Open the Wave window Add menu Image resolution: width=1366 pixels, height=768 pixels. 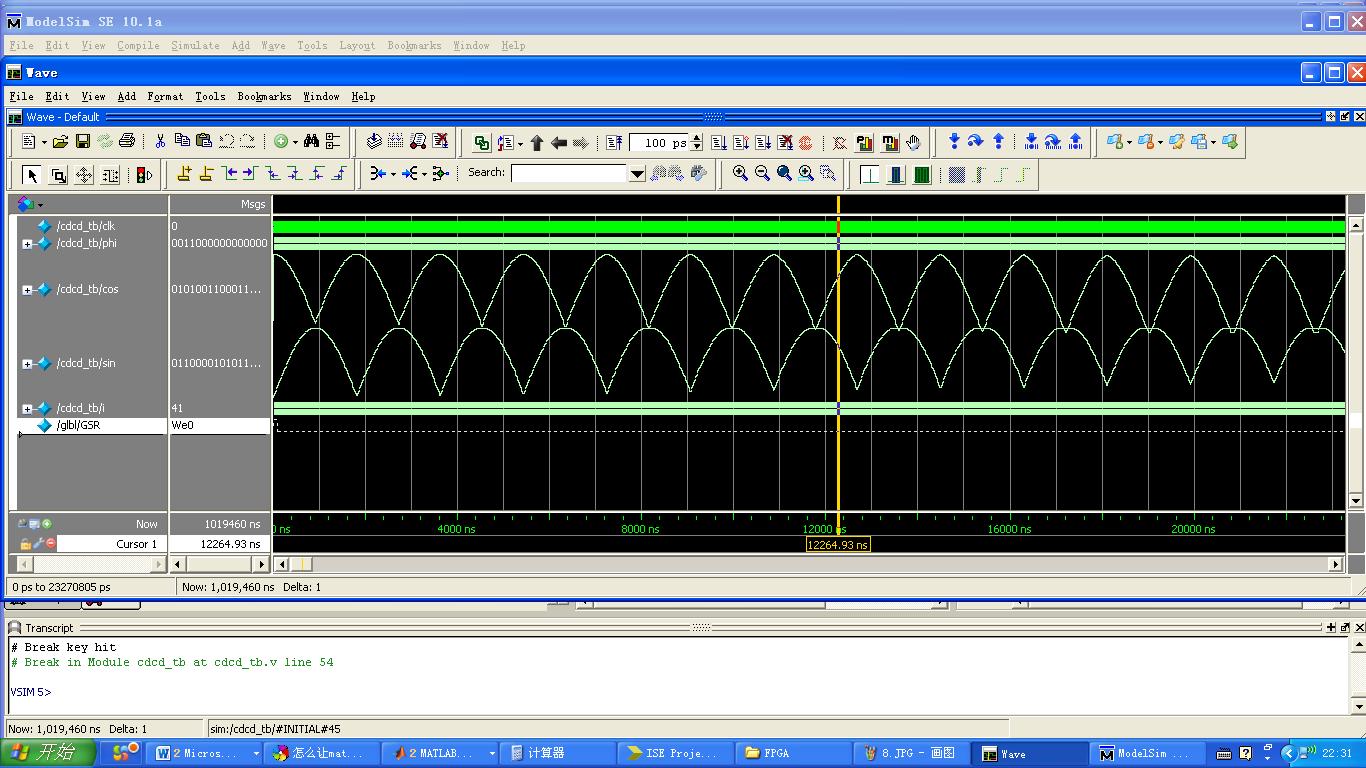(x=126, y=96)
